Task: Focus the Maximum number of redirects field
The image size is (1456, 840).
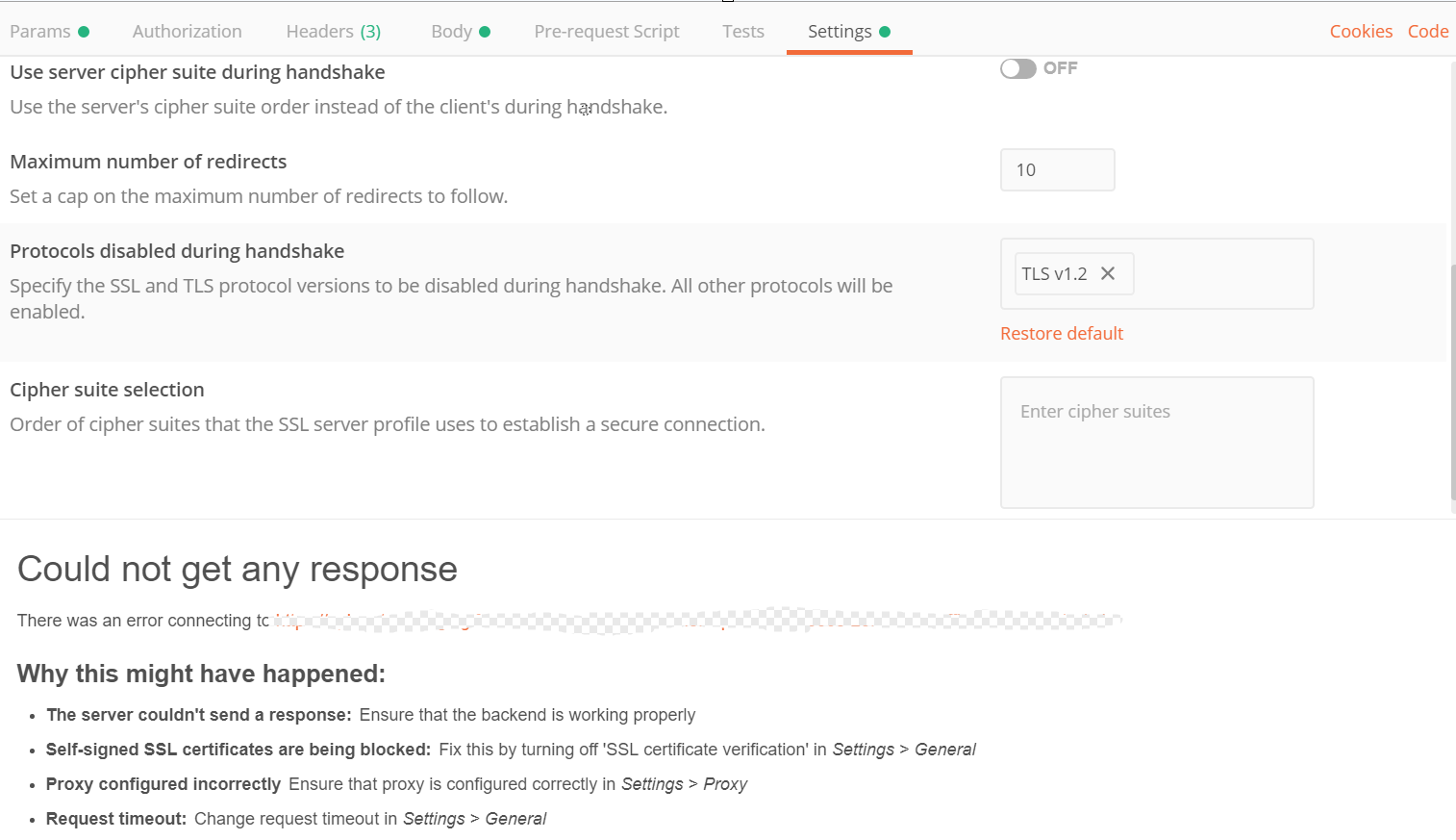Action: [1057, 170]
